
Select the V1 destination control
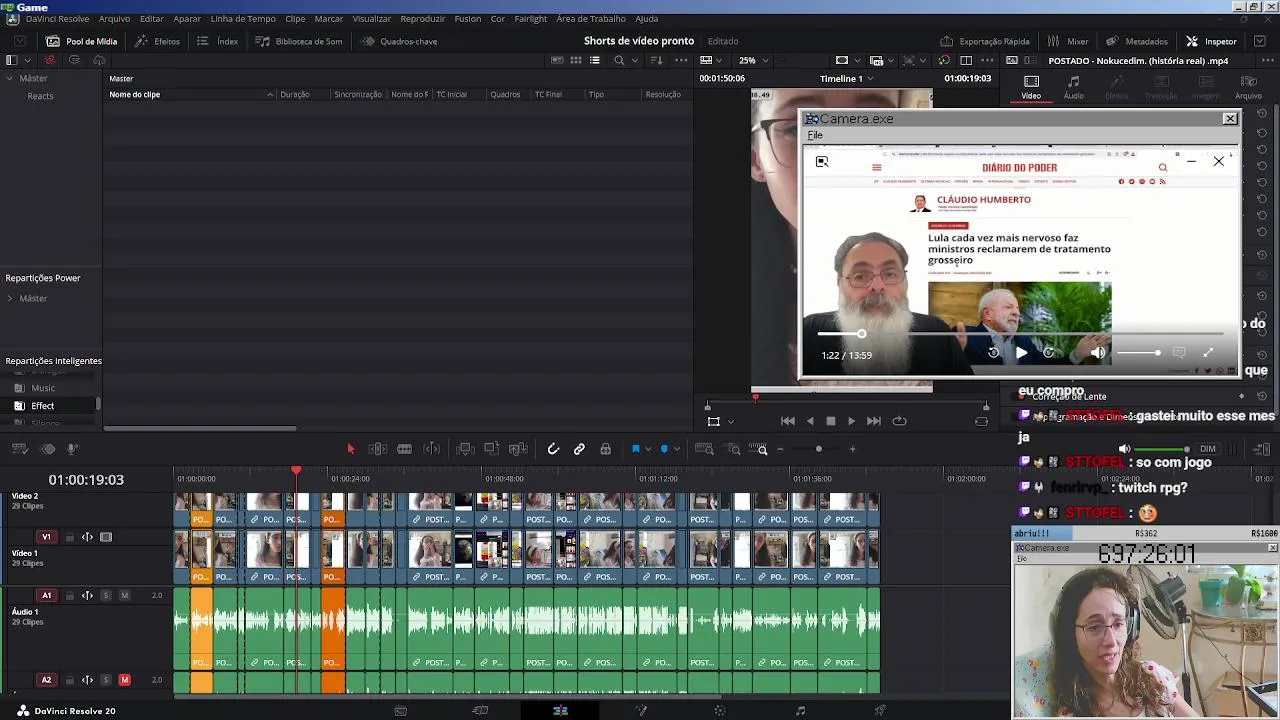[46, 537]
